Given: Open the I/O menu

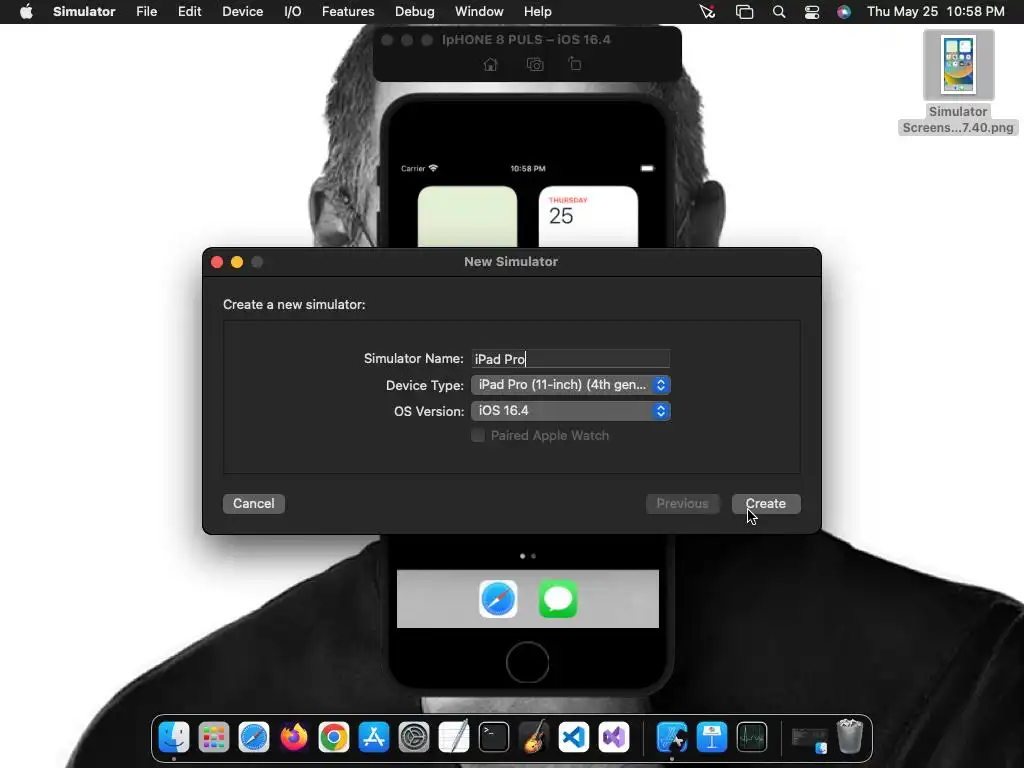Looking at the screenshot, I should point(293,12).
